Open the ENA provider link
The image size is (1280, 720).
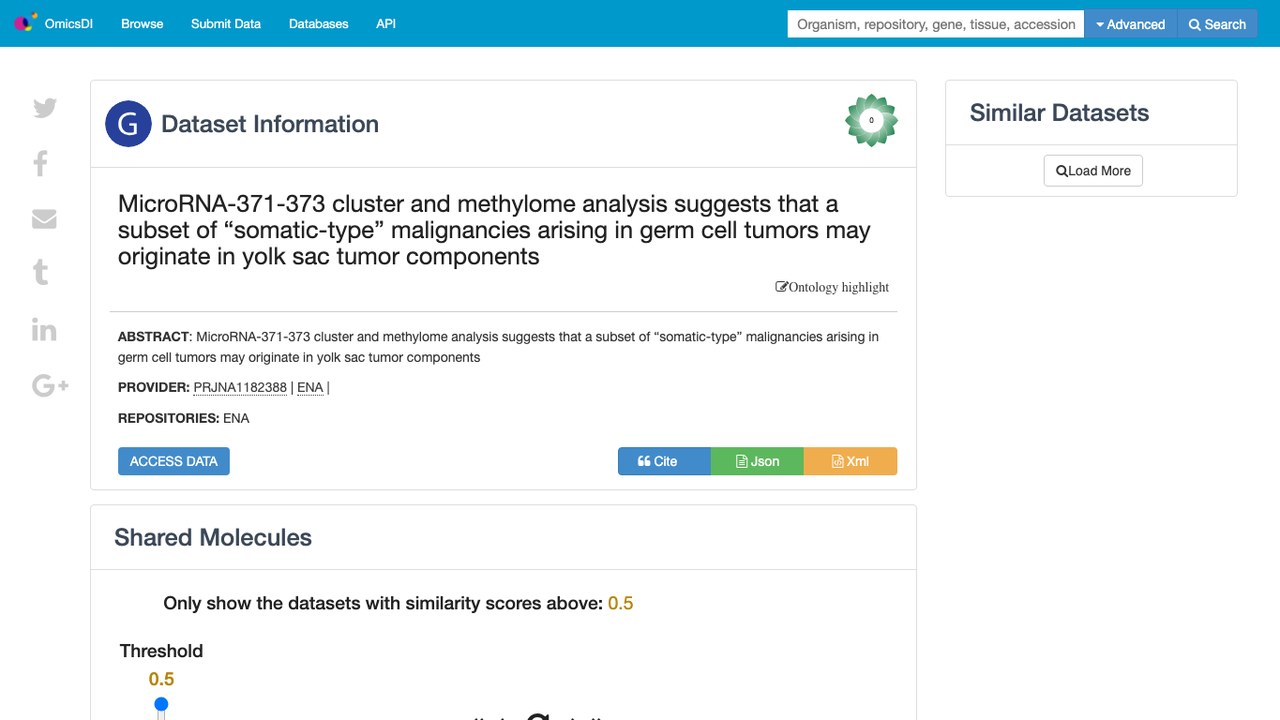pyautogui.click(x=310, y=388)
